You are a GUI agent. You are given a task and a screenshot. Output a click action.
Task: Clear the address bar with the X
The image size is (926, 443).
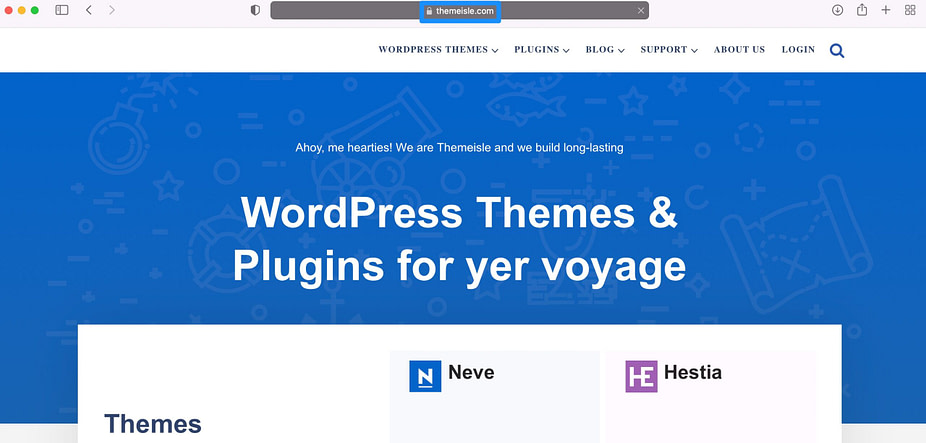click(x=641, y=11)
